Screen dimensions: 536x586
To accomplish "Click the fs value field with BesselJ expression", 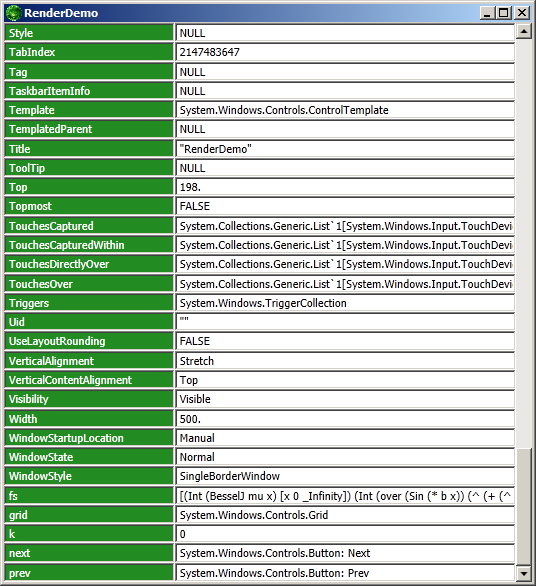I will click(345, 496).
